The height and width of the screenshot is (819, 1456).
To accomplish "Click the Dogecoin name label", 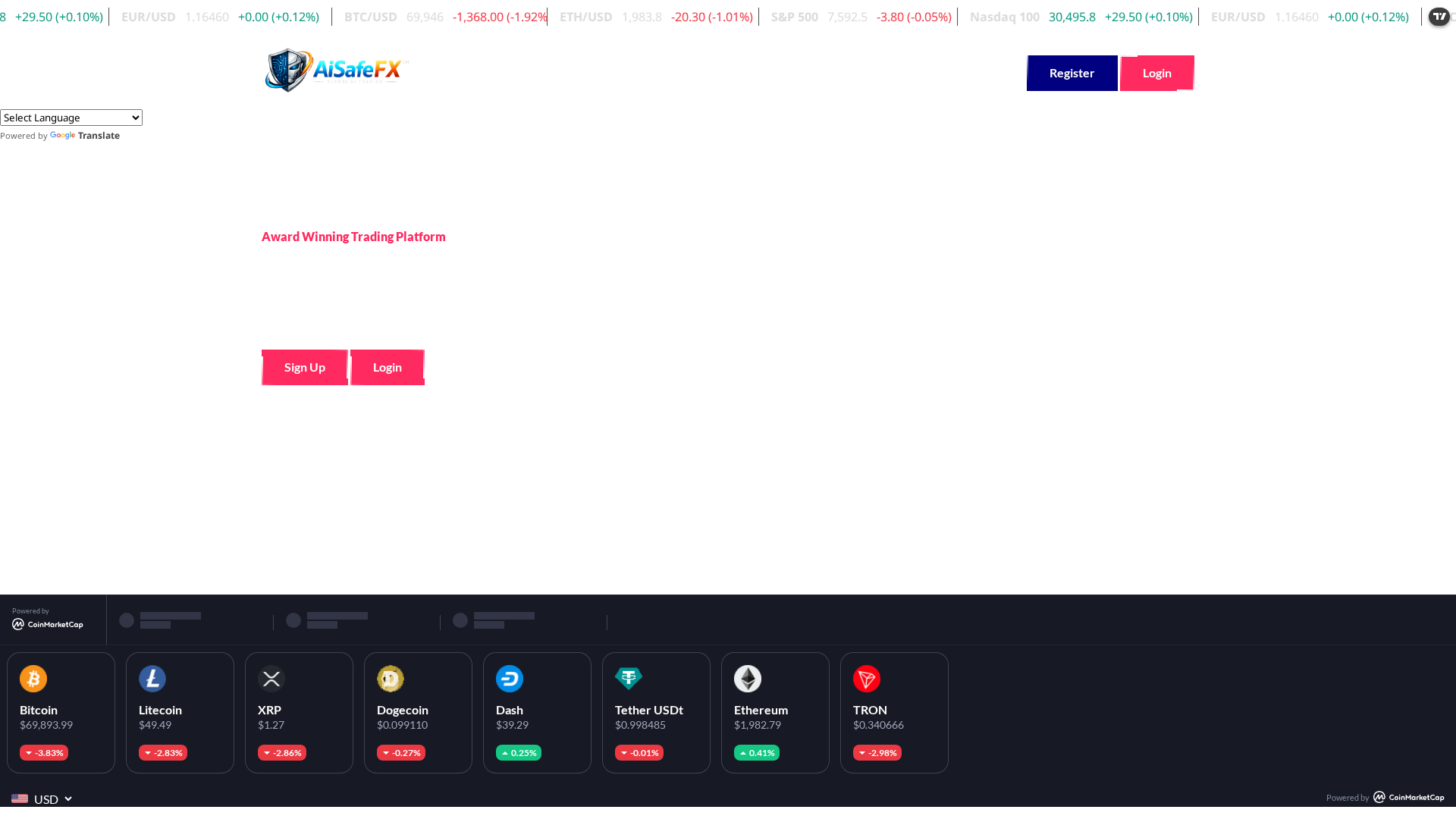I will coord(403,710).
